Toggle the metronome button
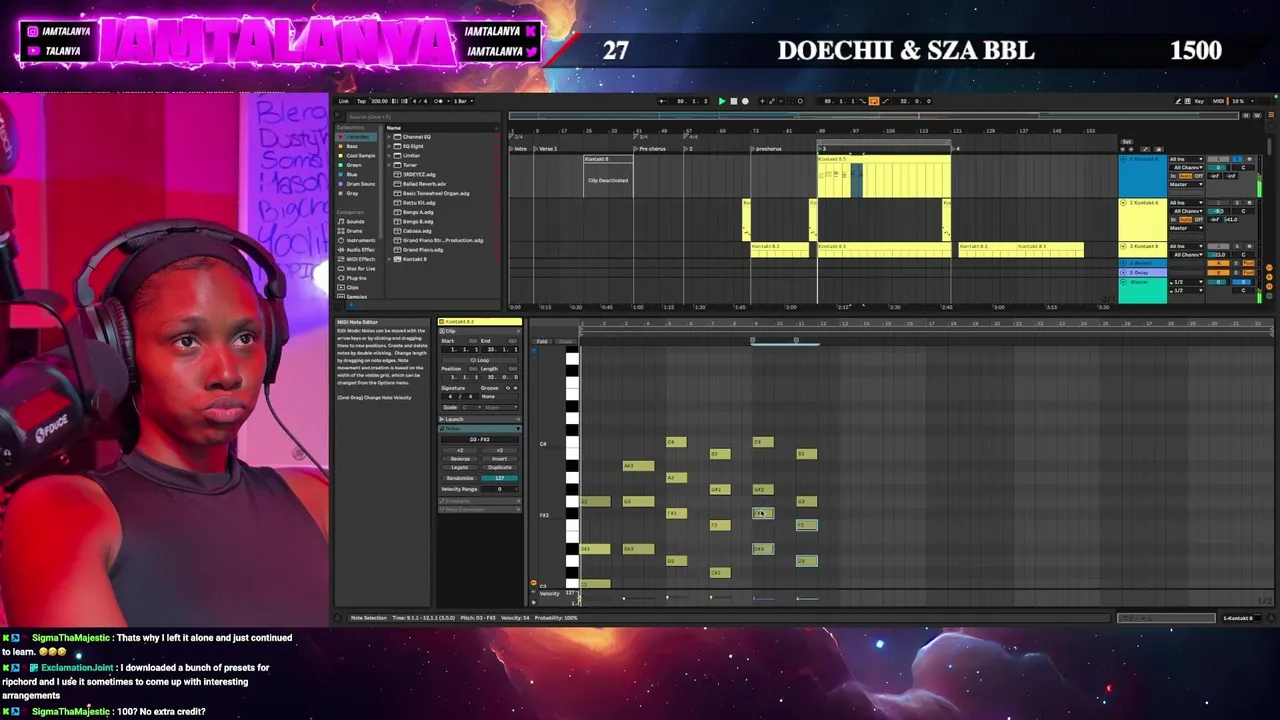Screen dimensions: 1280x720 point(438,101)
